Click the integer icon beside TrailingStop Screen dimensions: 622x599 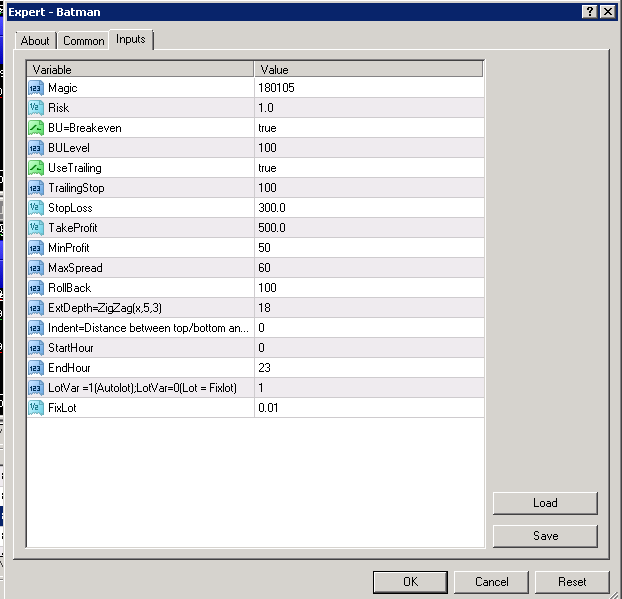coord(36,188)
